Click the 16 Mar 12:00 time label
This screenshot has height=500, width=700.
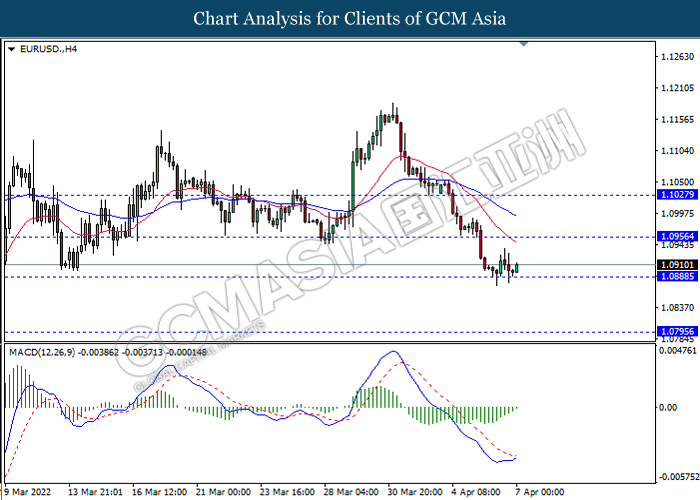click(x=159, y=492)
